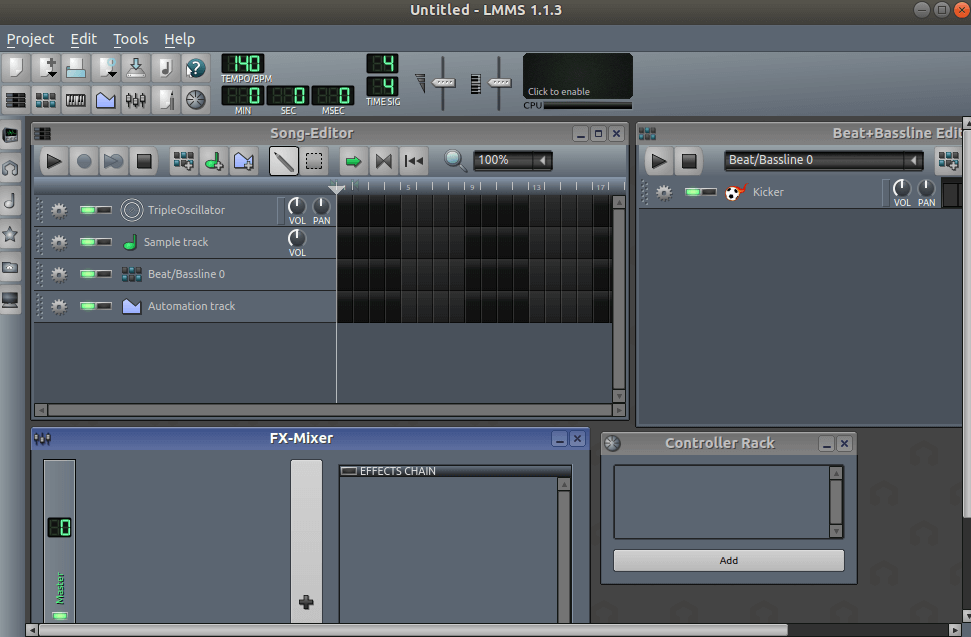Click the master volume slider
Screen dimensions: 971x637
(443, 83)
